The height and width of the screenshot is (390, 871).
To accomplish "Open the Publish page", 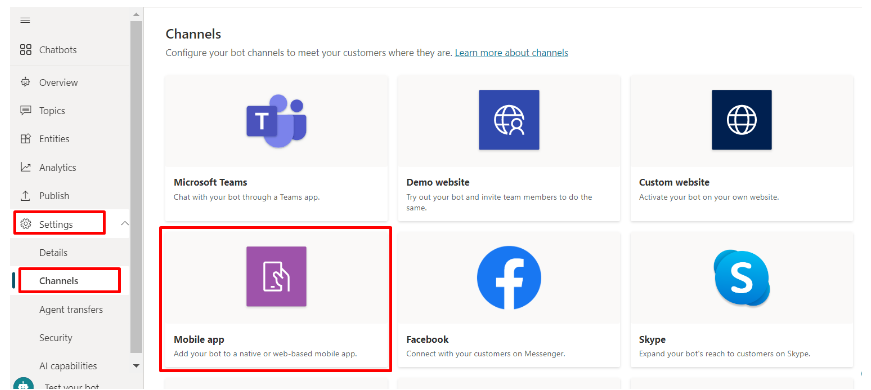I will 54,196.
